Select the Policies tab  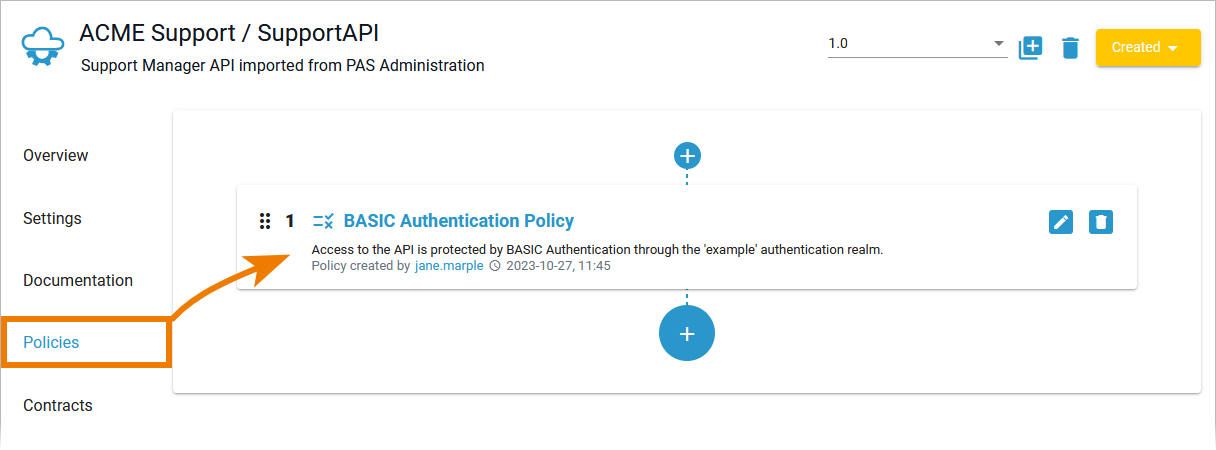[x=51, y=342]
